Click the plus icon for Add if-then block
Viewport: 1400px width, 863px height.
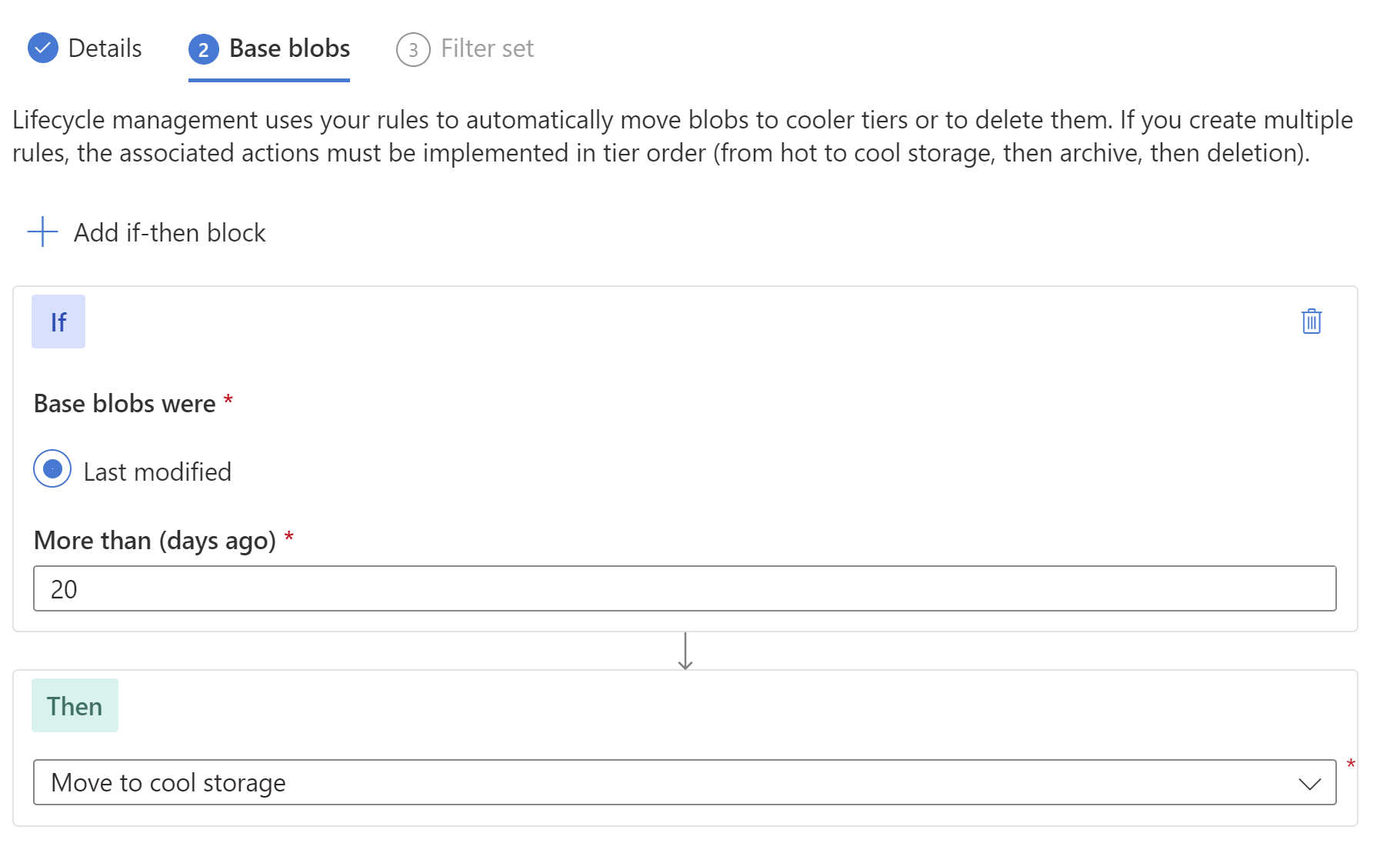point(43,232)
